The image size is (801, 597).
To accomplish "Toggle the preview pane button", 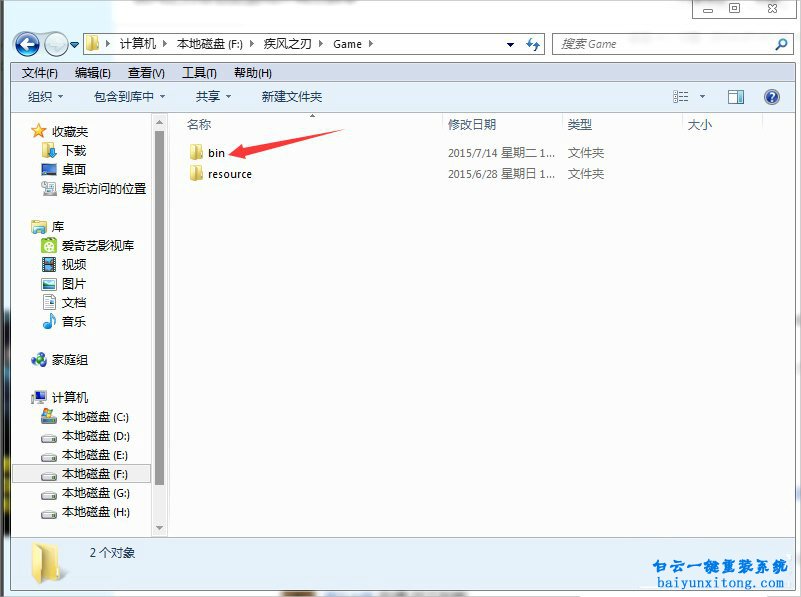I will tap(736, 96).
